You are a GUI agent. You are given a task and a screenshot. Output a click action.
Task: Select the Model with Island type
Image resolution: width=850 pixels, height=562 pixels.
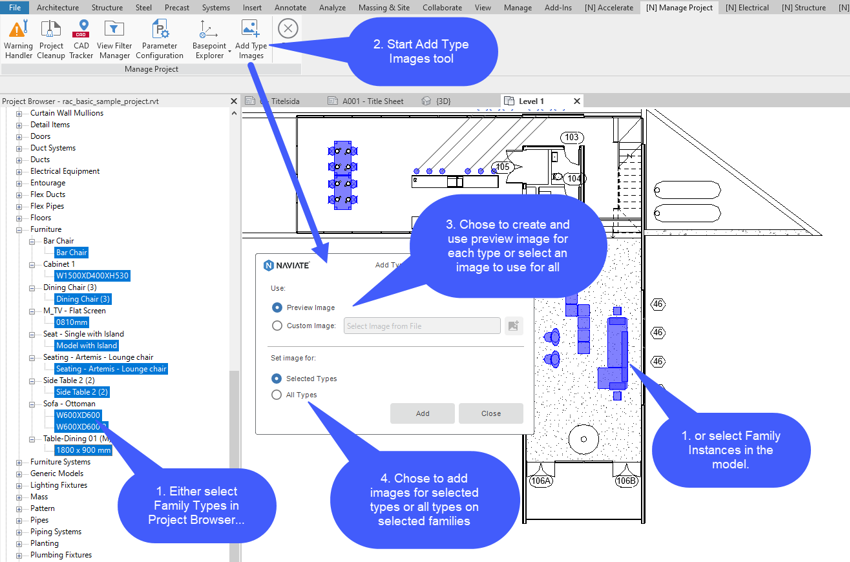click(x=87, y=346)
